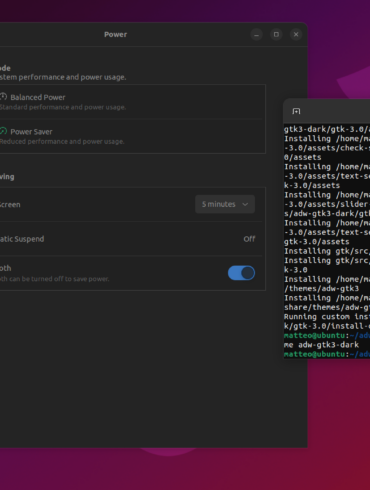Image resolution: width=370 pixels, height=490 pixels.
Task: Click the Power Saver leaf icon
Action: [x=3, y=131]
